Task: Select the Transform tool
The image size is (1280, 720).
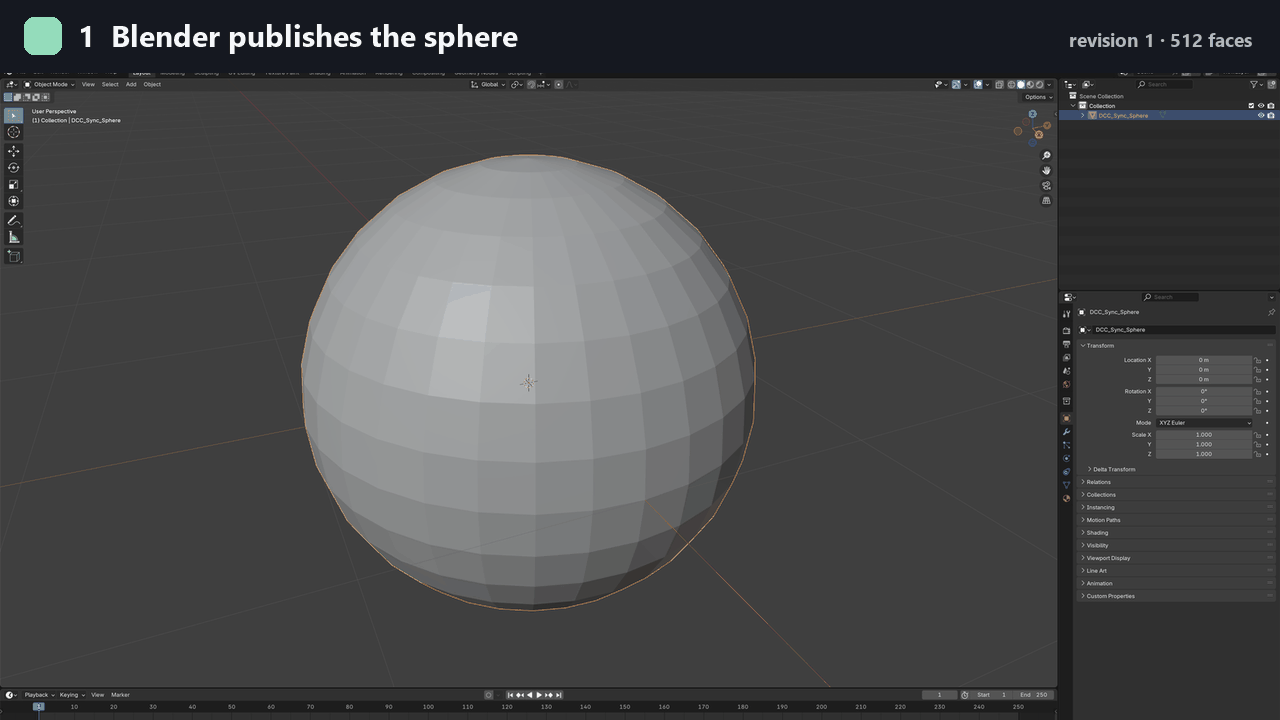Action: [14, 201]
